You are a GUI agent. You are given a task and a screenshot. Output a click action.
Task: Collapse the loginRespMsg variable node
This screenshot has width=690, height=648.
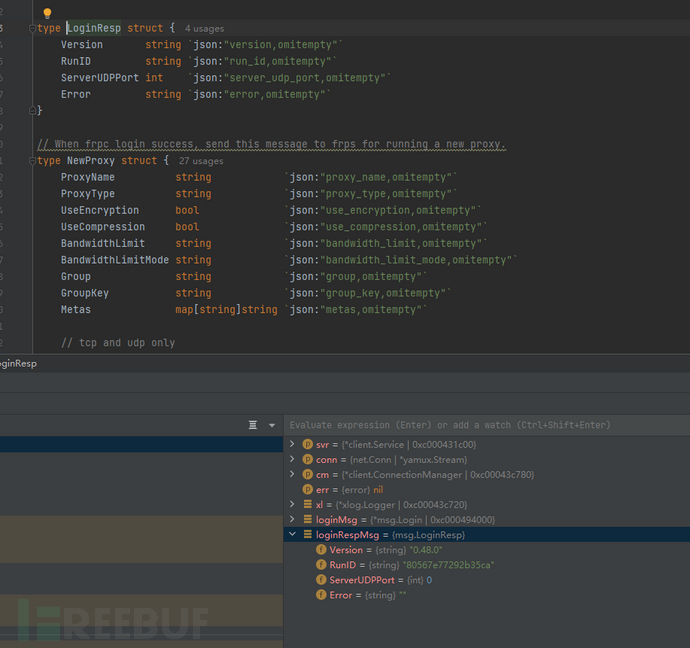(292, 535)
